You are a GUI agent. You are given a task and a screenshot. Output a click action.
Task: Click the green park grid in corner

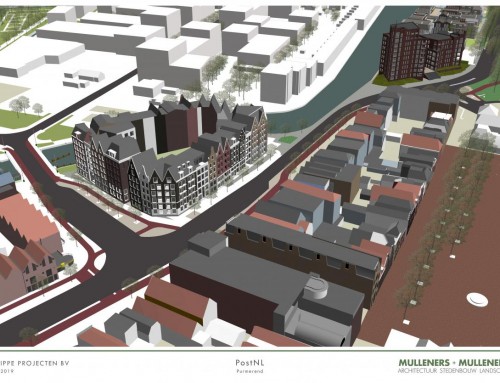[x=22, y=19]
